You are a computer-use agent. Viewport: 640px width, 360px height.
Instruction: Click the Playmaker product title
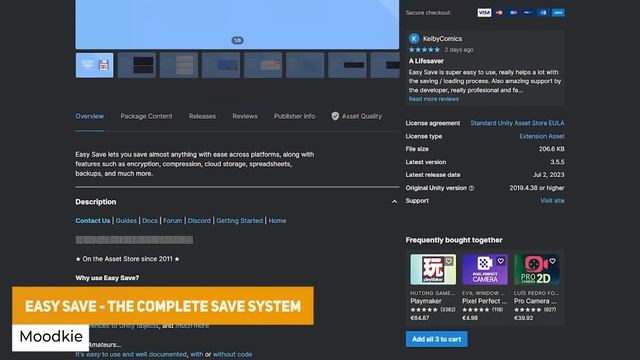pos(426,301)
